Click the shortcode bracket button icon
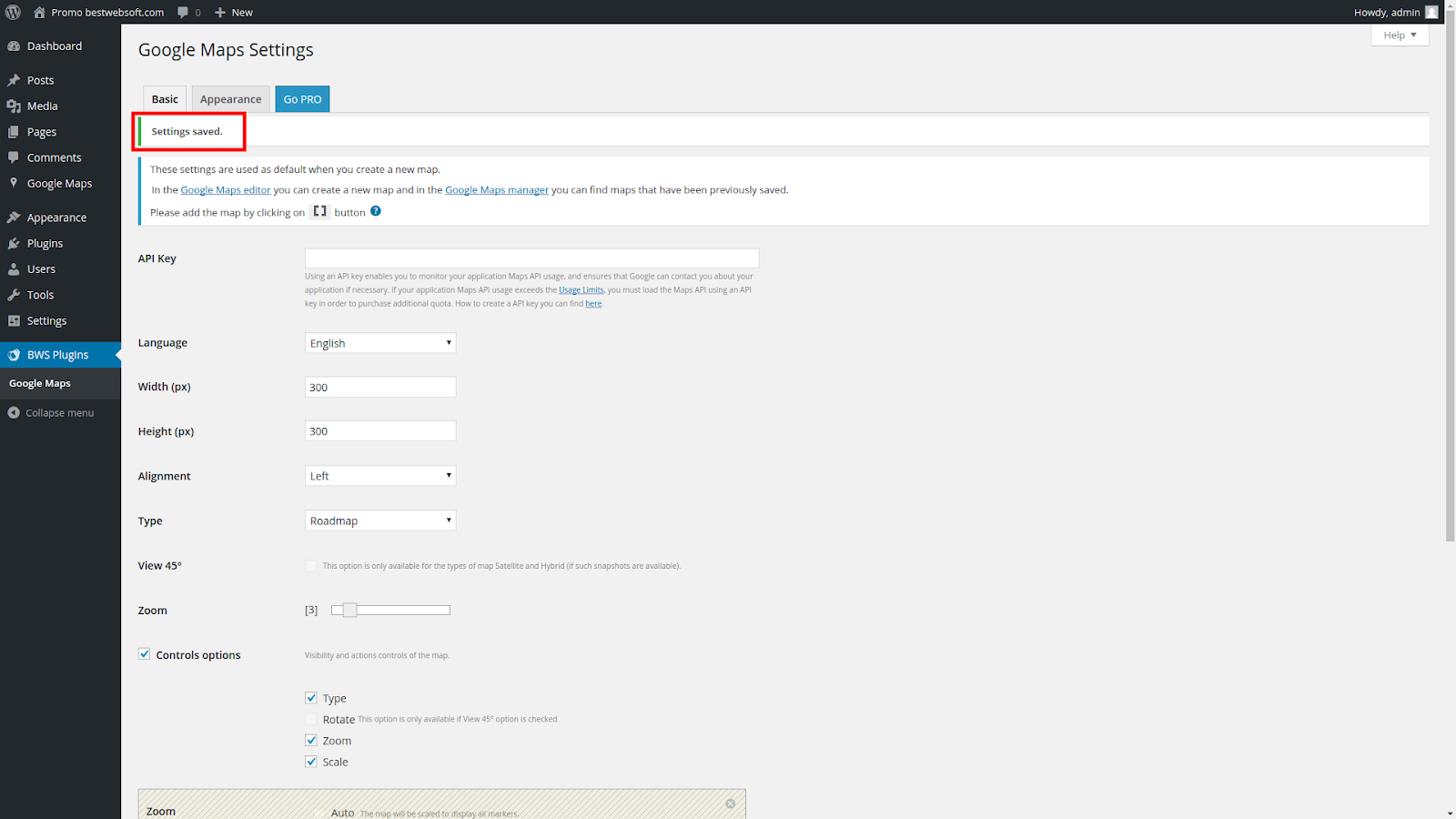The image size is (1456, 819). pos(319,211)
